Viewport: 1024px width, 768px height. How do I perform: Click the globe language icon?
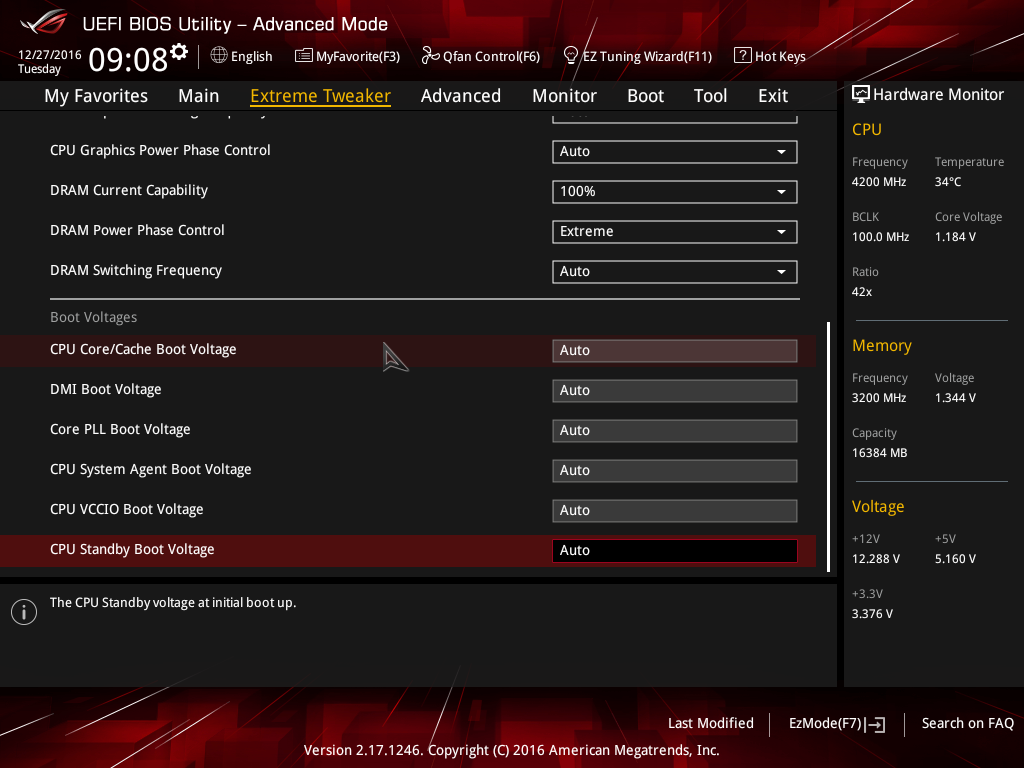coord(219,56)
